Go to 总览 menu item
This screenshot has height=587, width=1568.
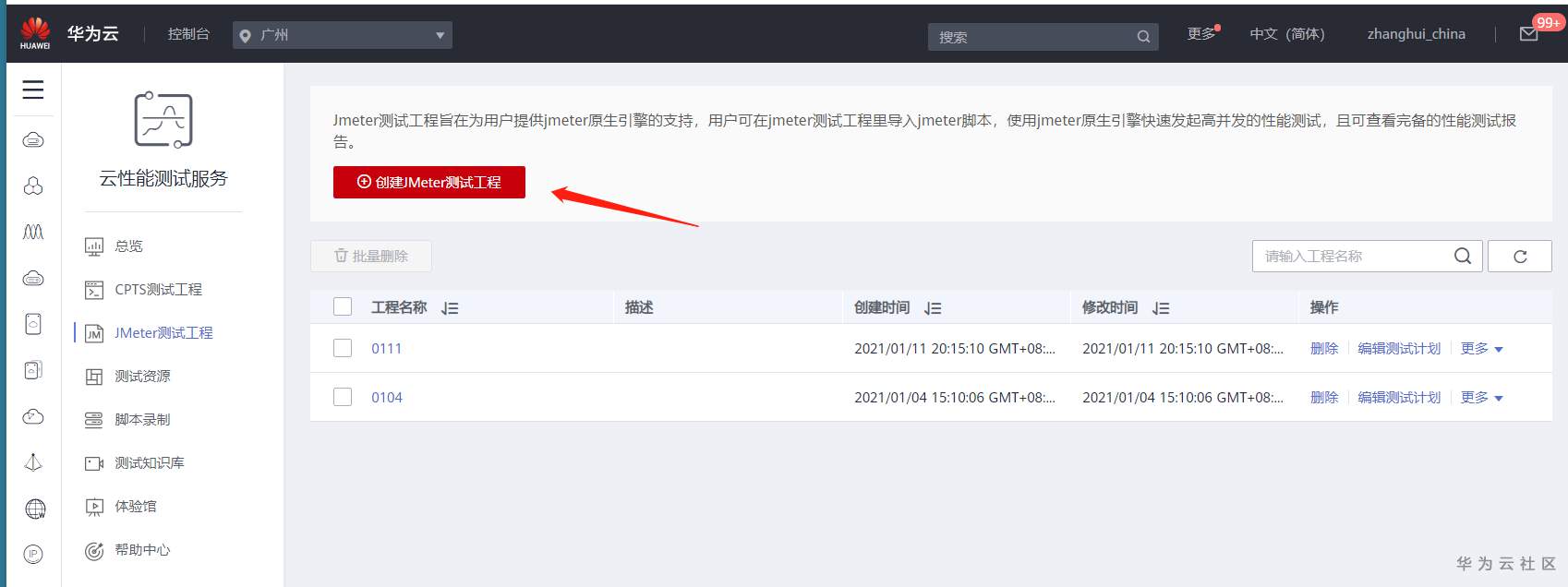(x=128, y=246)
